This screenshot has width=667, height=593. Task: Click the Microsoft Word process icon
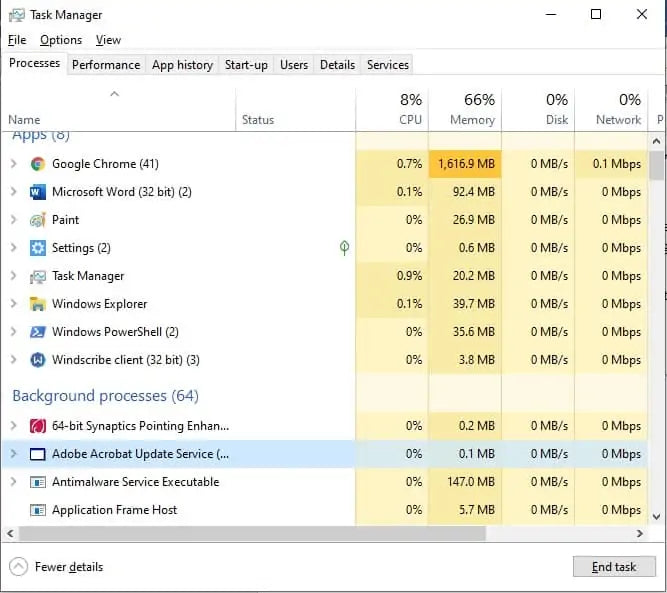coord(38,192)
